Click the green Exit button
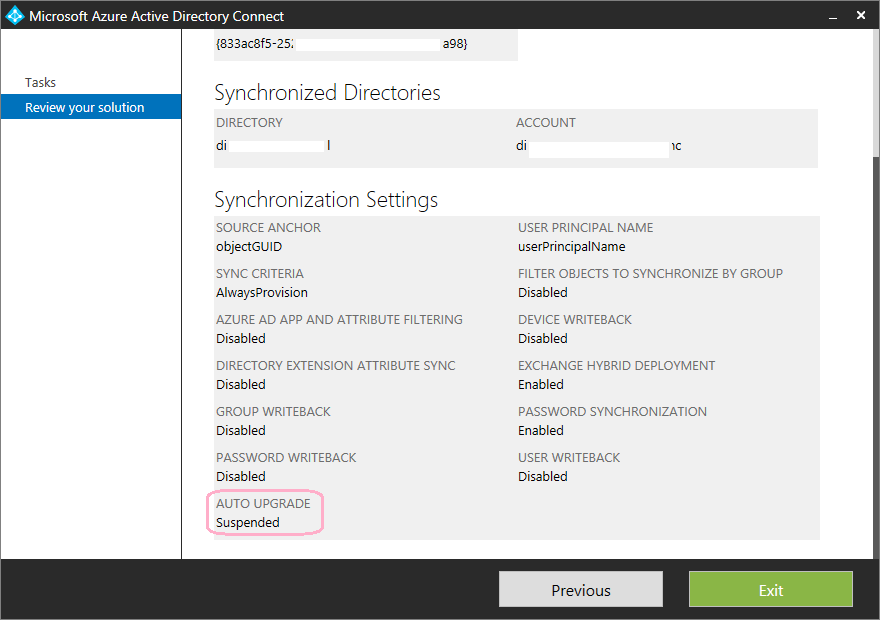The image size is (880, 620). [x=770, y=589]
